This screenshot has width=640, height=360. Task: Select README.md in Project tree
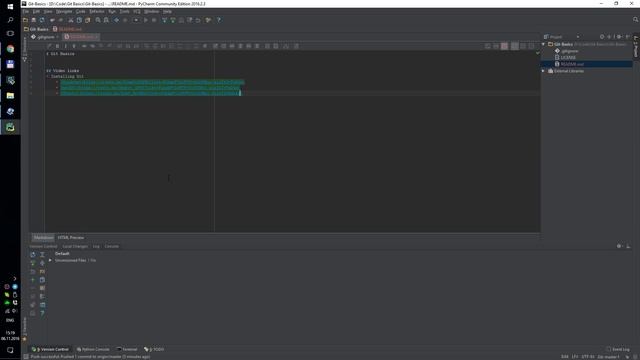click(x=569, y=64)
